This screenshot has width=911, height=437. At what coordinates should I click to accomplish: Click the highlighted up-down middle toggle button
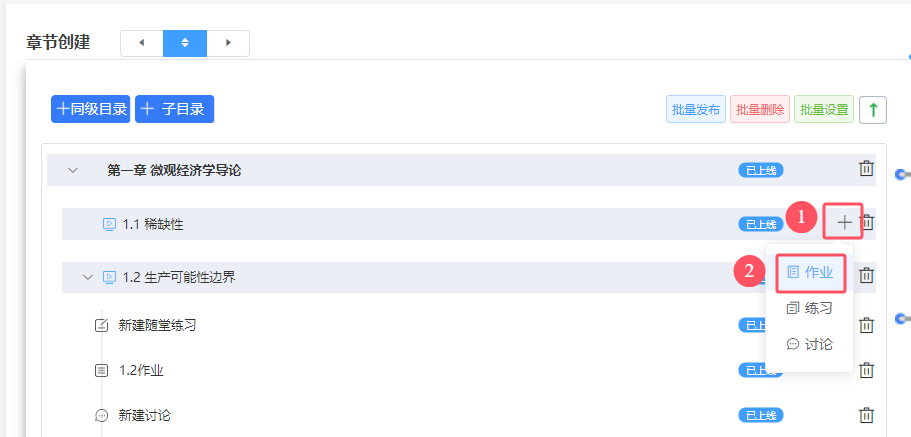(x=185, y=43)
